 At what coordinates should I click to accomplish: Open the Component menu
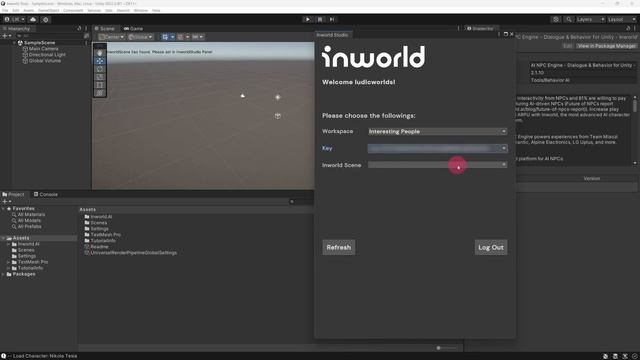coord(73,10)
